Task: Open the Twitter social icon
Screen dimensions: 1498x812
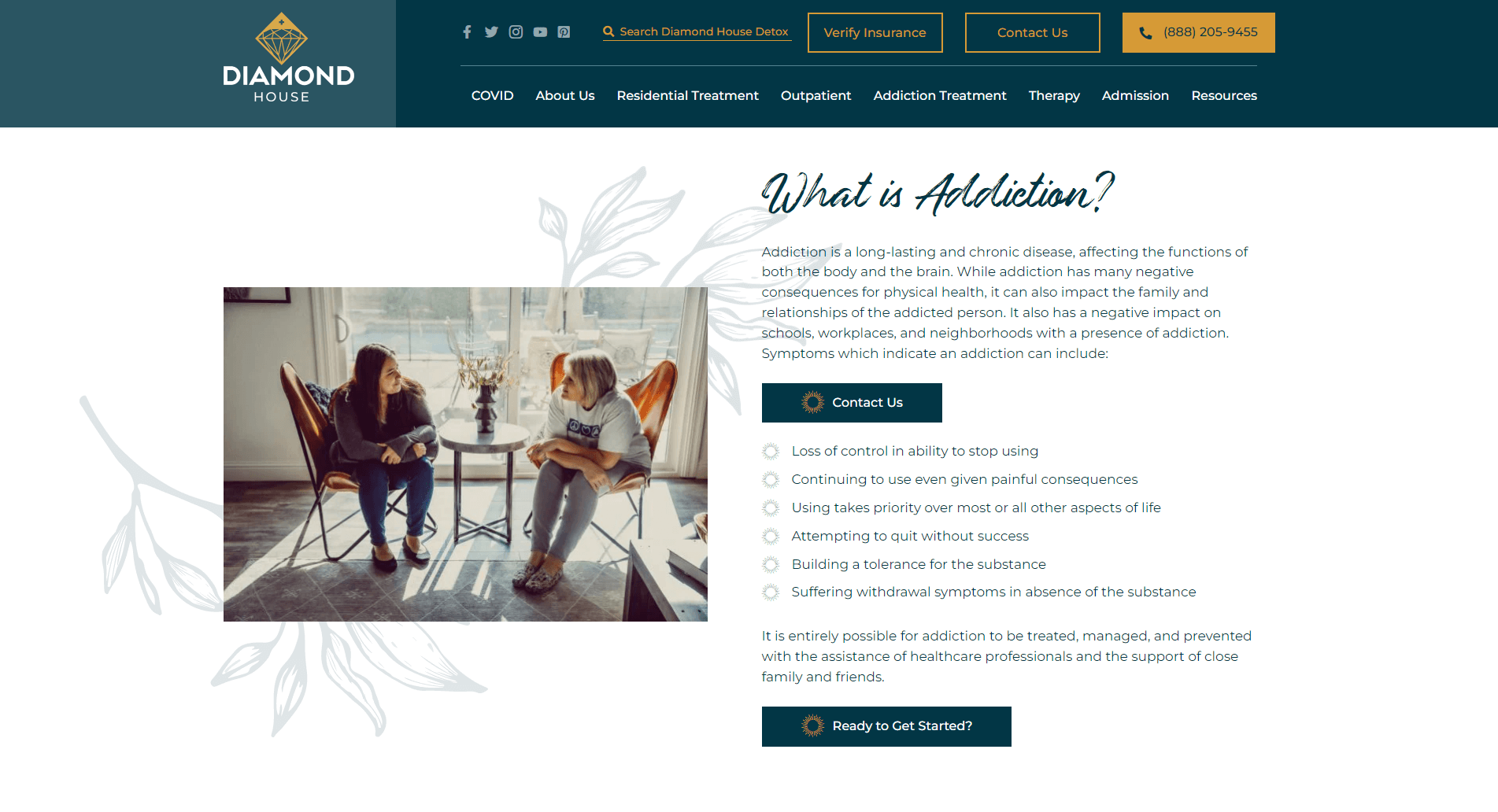Action: tap(491, 32)
